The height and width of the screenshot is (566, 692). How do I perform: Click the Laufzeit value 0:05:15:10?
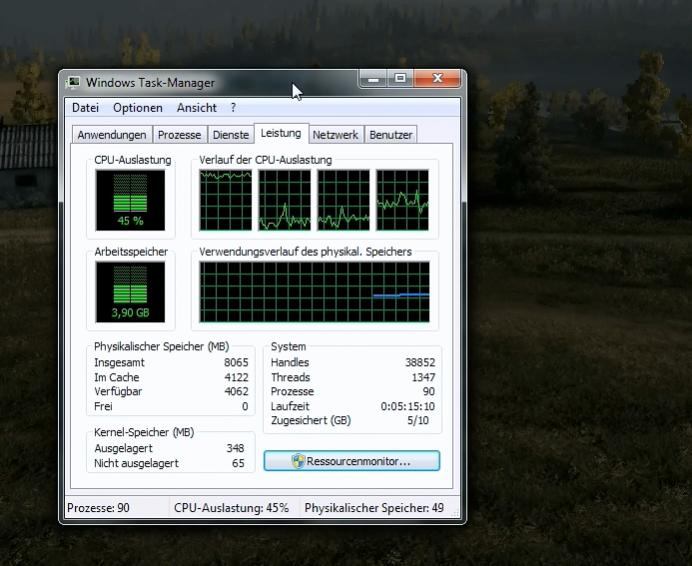click(408, 406)
